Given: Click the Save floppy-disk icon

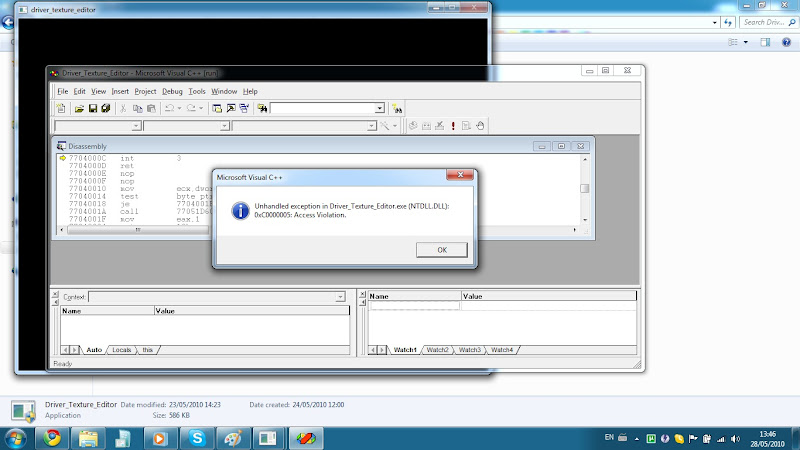Looking at the screenshot, I should 92,108.
